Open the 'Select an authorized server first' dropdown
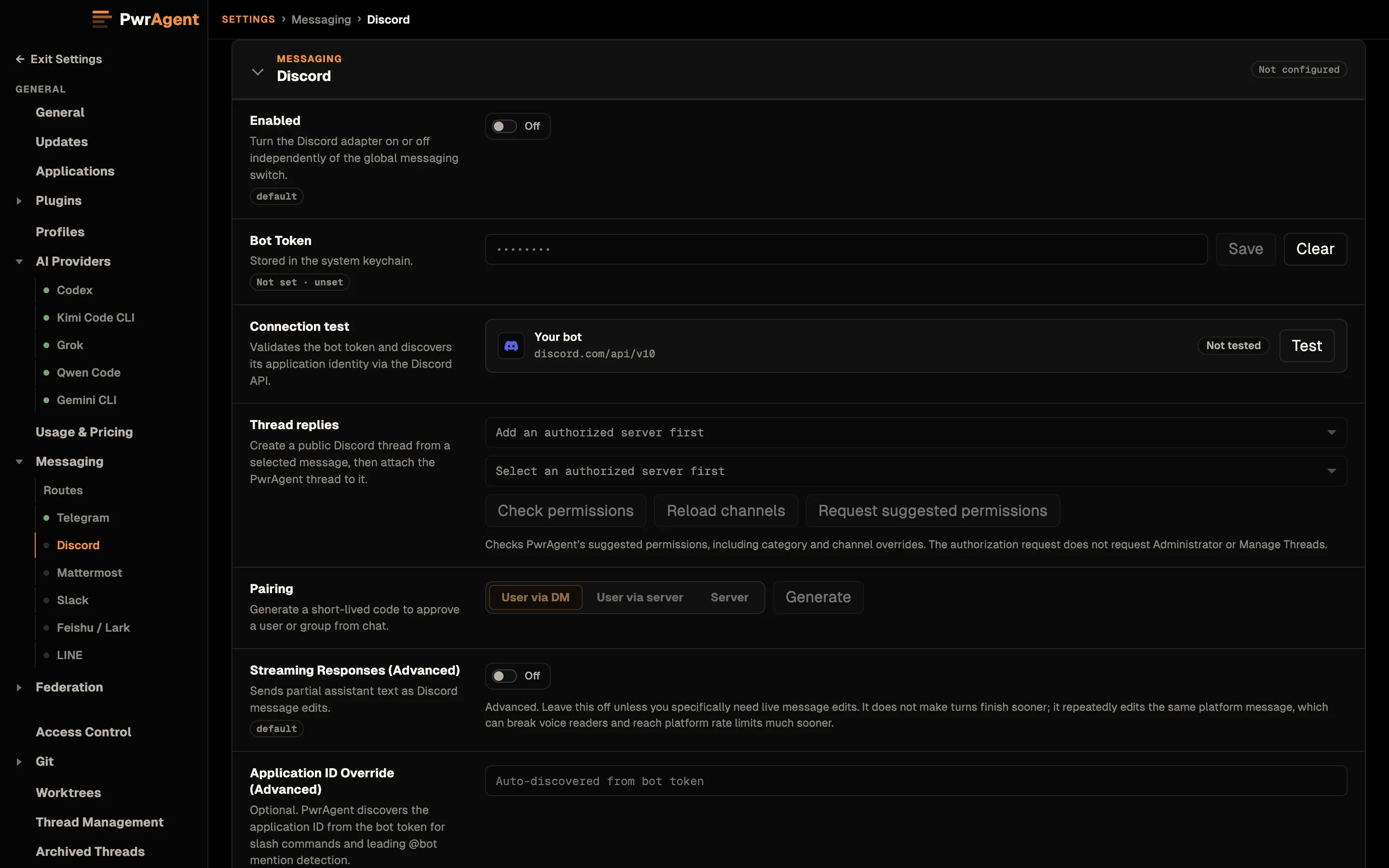 click(x=915, y=471)
